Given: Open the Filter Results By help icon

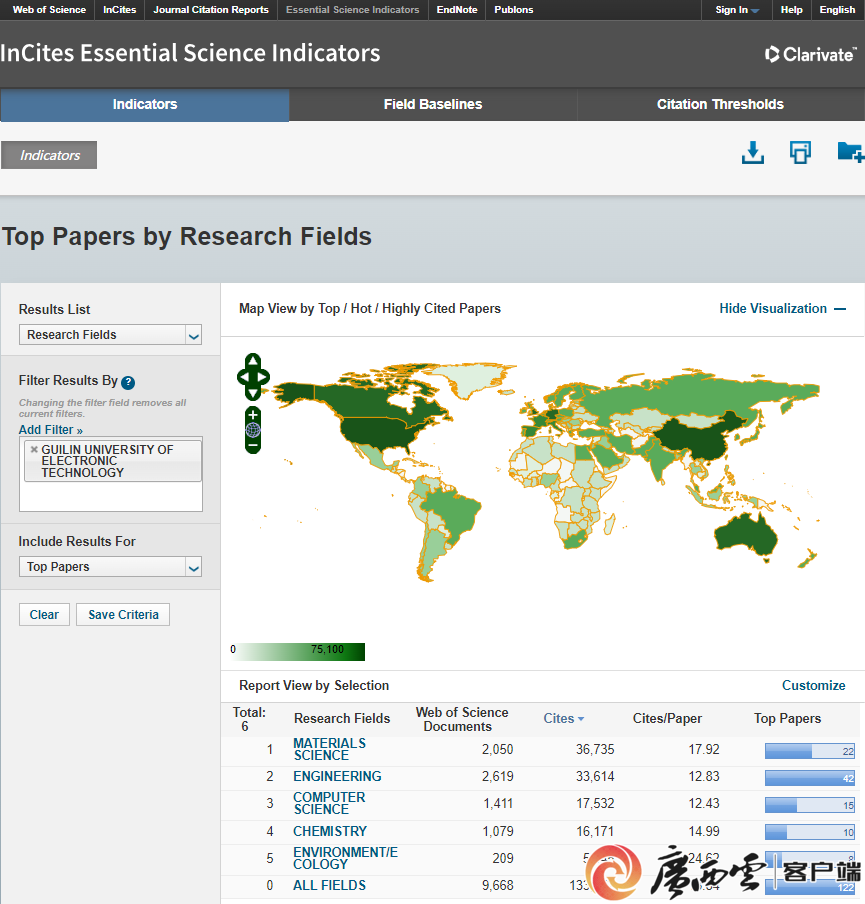Looking at the screenshot, I should click(128, 382).
